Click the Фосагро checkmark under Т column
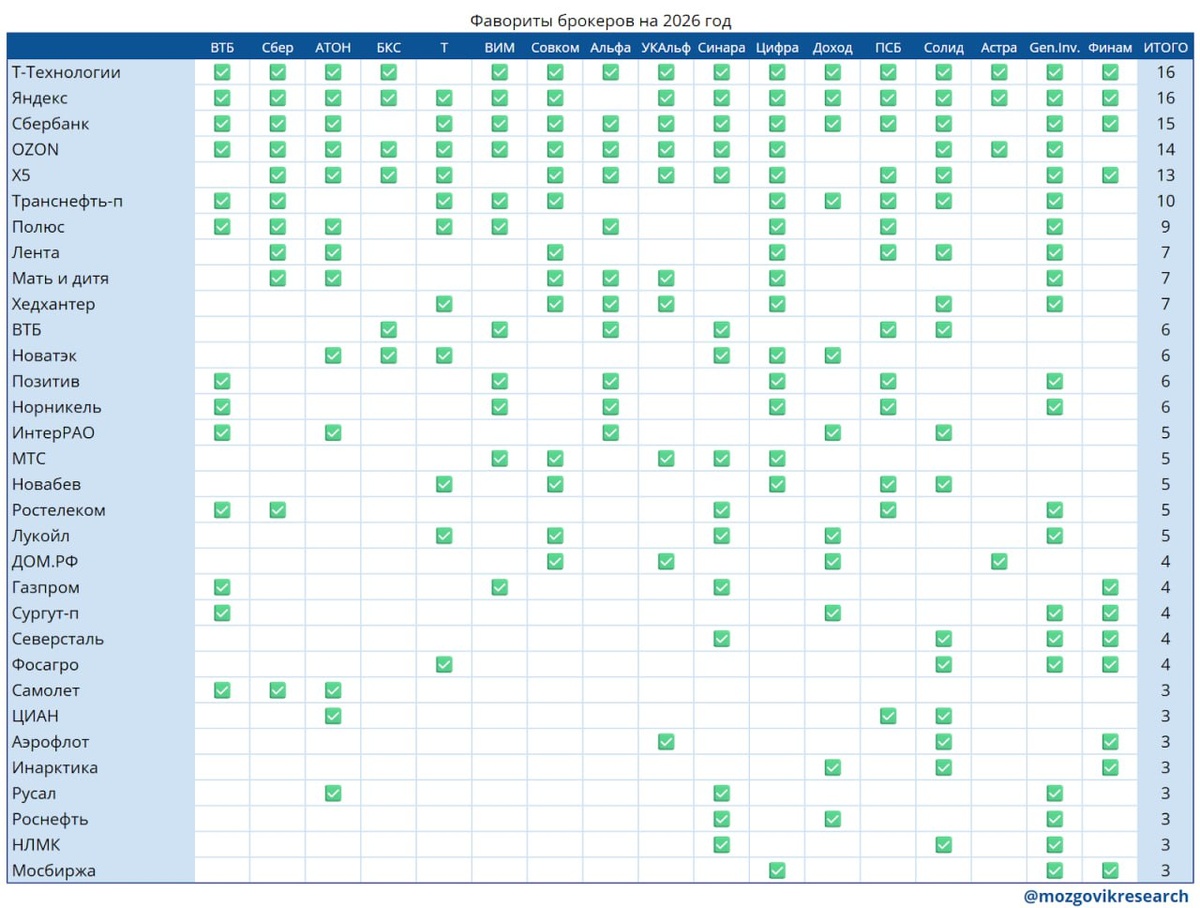The width and height of the screenshot is (1200, 908). pos(444,664)
